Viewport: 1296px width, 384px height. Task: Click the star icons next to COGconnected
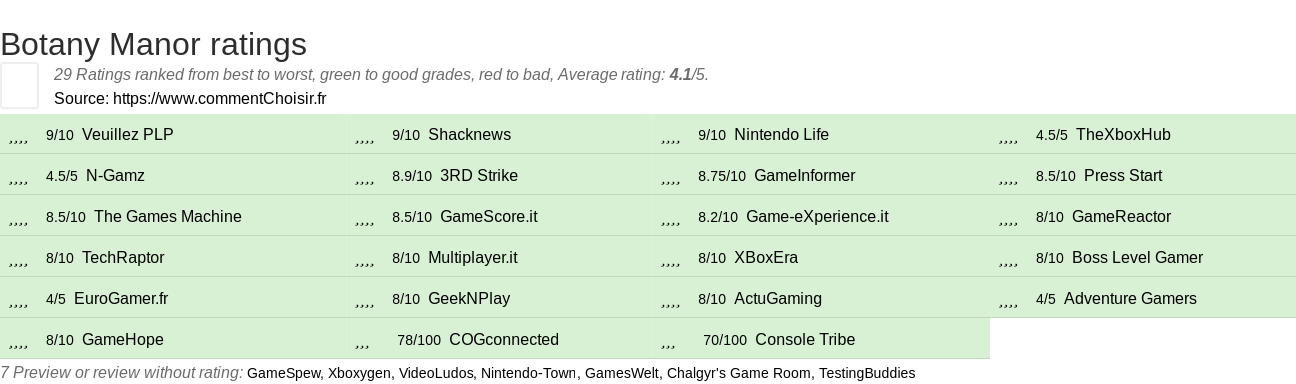pos(362,341)
